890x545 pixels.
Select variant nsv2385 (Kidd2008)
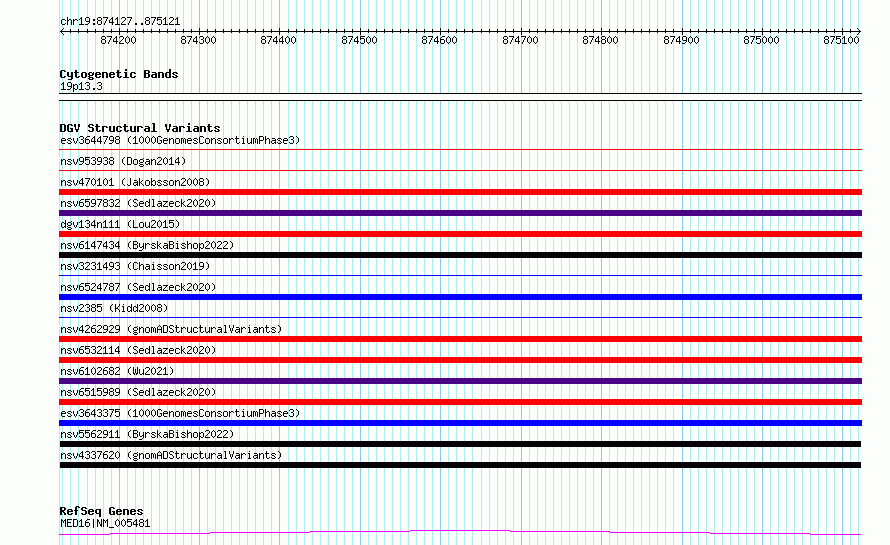tap(114, 308)
